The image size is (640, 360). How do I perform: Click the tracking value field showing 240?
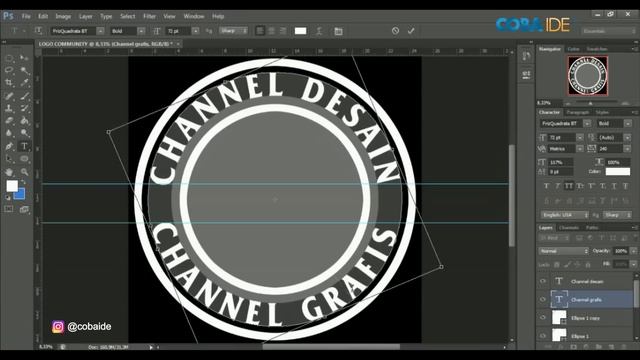click(609, 149)
